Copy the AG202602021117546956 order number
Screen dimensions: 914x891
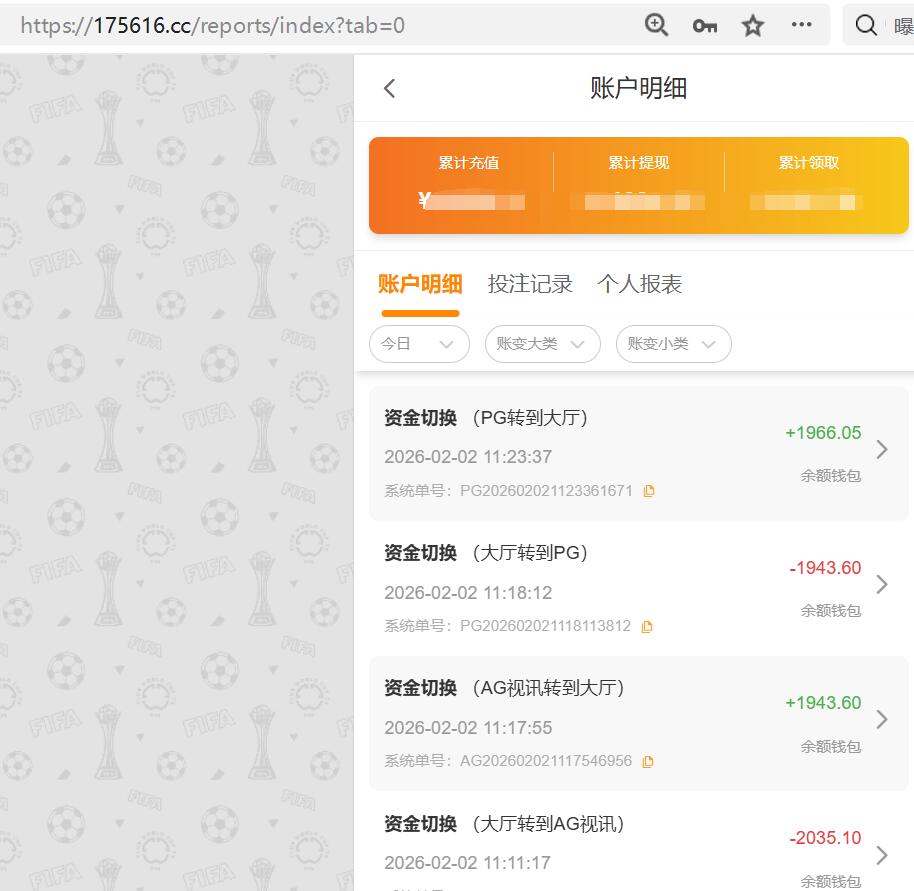click(648, 761)
